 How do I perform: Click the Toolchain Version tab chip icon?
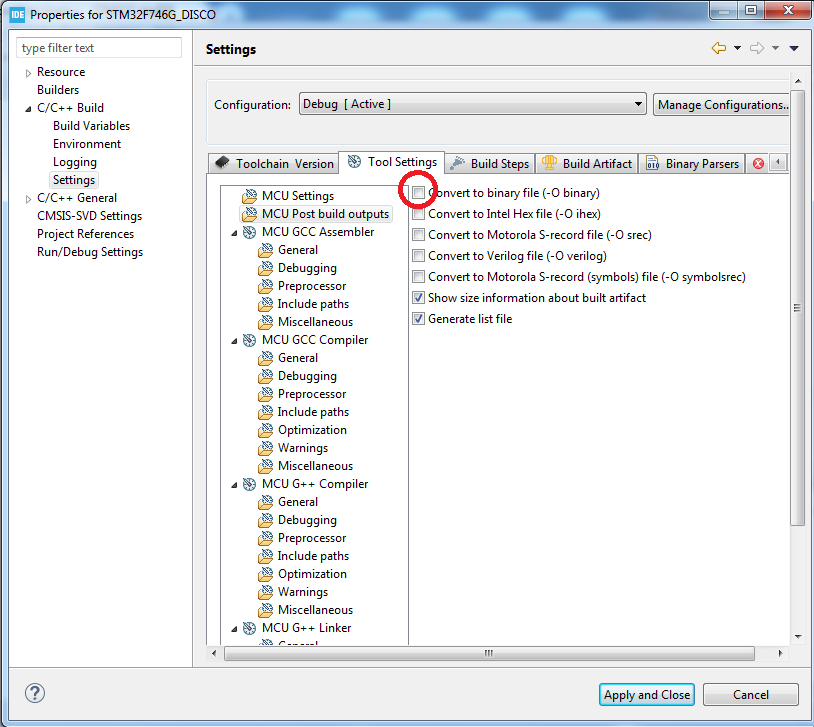(x=222, y=163)
